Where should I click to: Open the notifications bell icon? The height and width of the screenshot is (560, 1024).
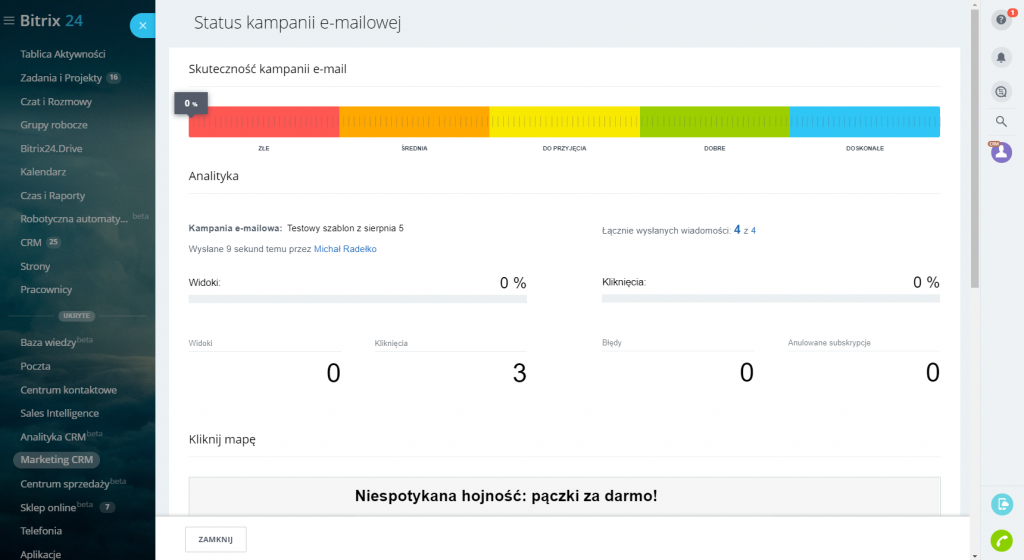click(1001, 58)
